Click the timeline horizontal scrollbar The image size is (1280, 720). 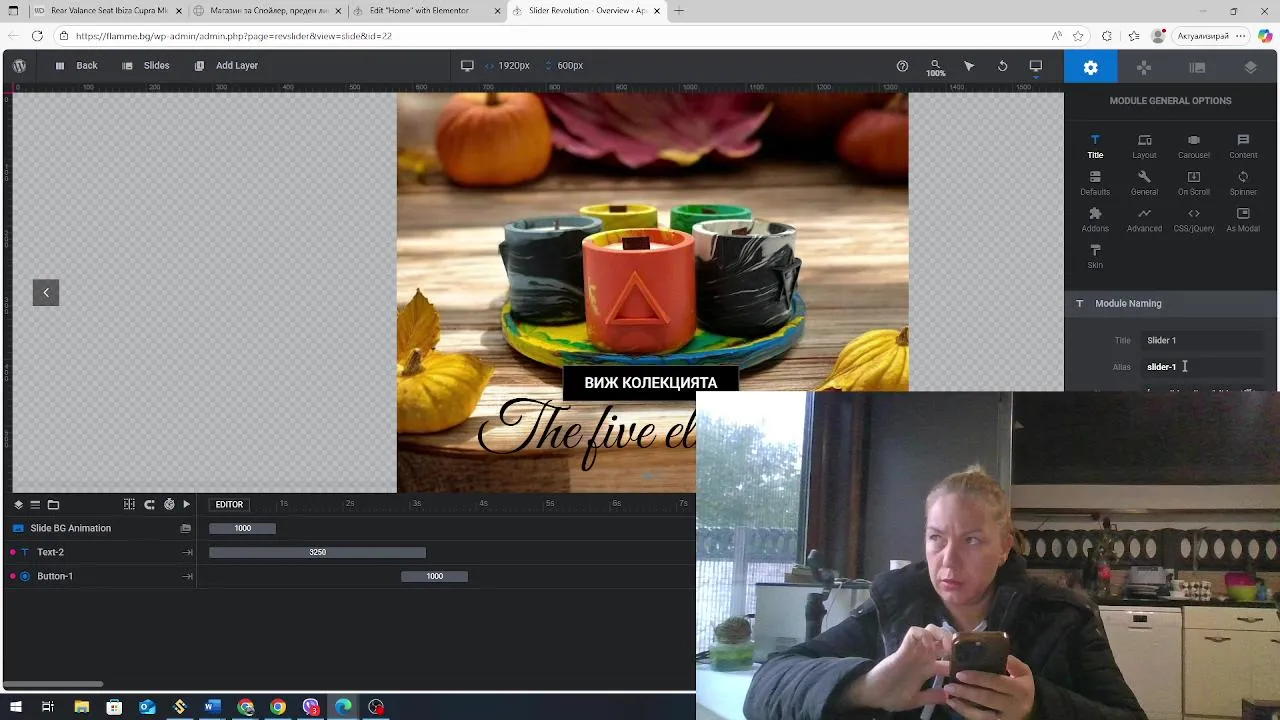53,684
